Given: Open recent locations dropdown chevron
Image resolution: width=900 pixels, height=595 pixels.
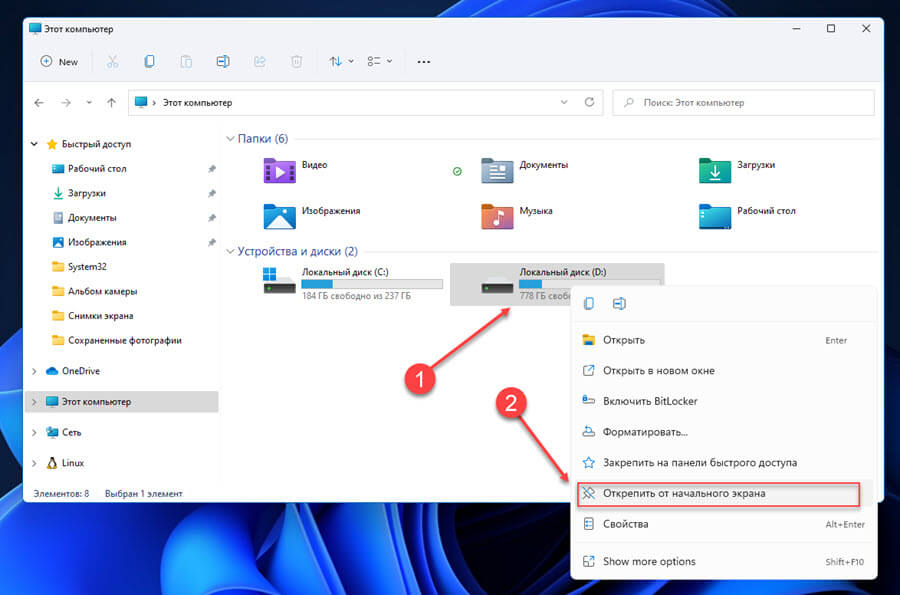Looking at the screenshot, I should click(89, 103).
